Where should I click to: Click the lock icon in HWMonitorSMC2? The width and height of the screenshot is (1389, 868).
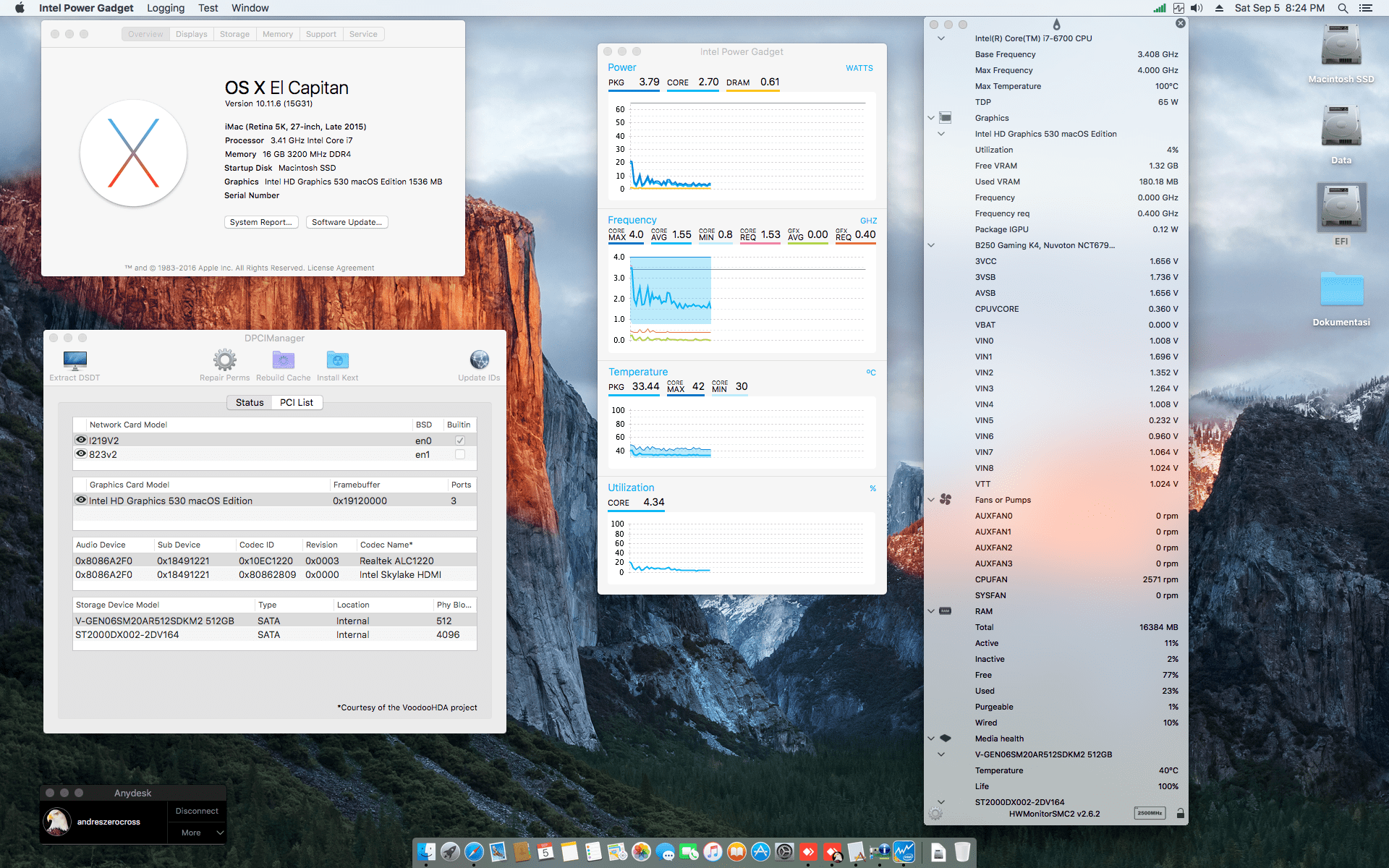point(1181,813)
